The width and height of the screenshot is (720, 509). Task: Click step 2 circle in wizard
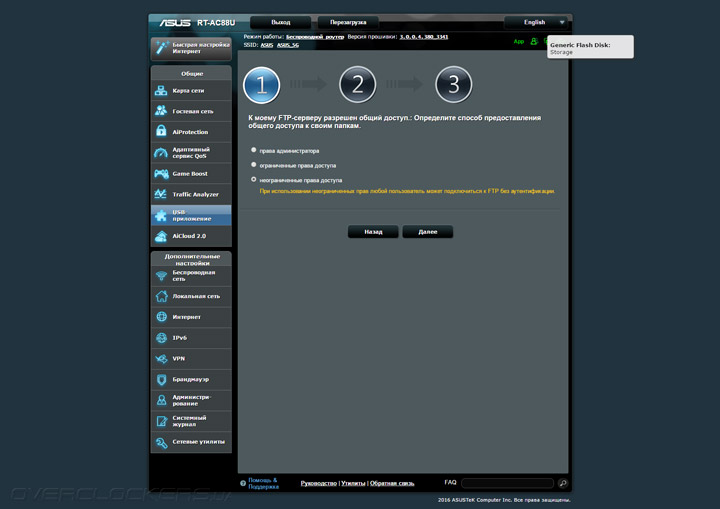pos(357,85)
